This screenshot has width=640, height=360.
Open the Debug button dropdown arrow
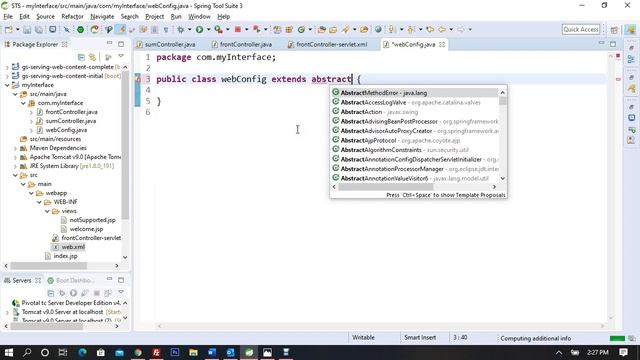click(x=189, y=29)
